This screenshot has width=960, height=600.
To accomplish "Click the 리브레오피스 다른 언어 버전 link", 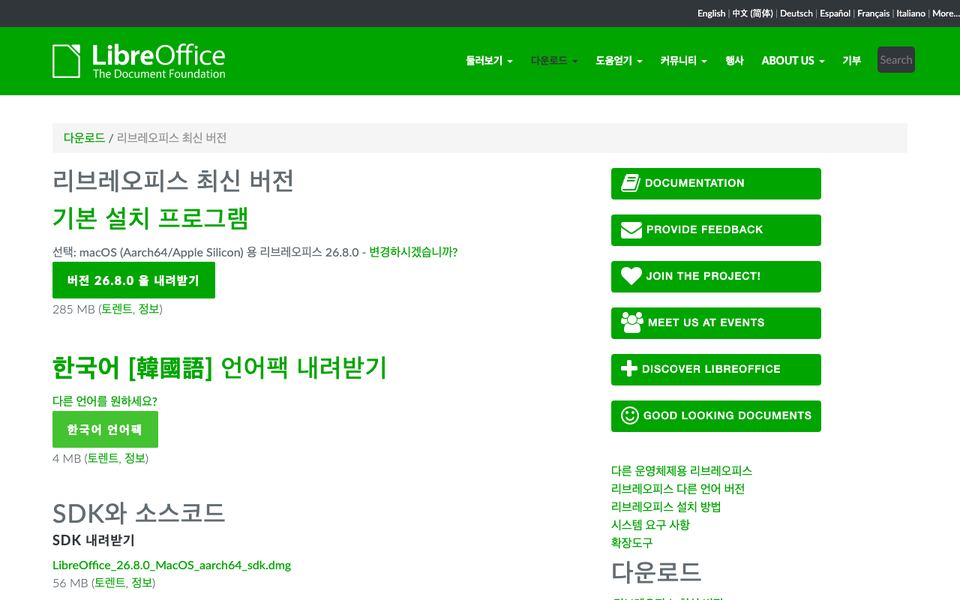I will coord(678,489).
